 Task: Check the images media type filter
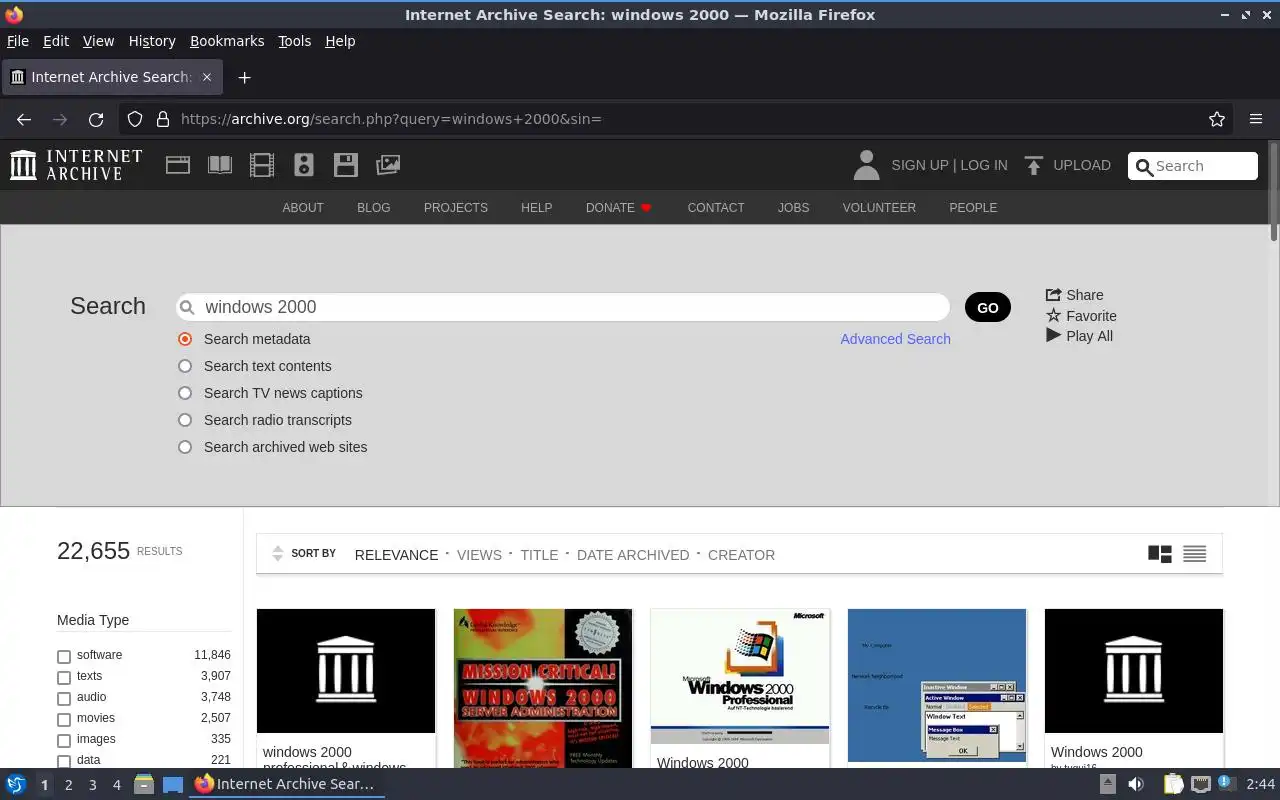pos(64,741)
